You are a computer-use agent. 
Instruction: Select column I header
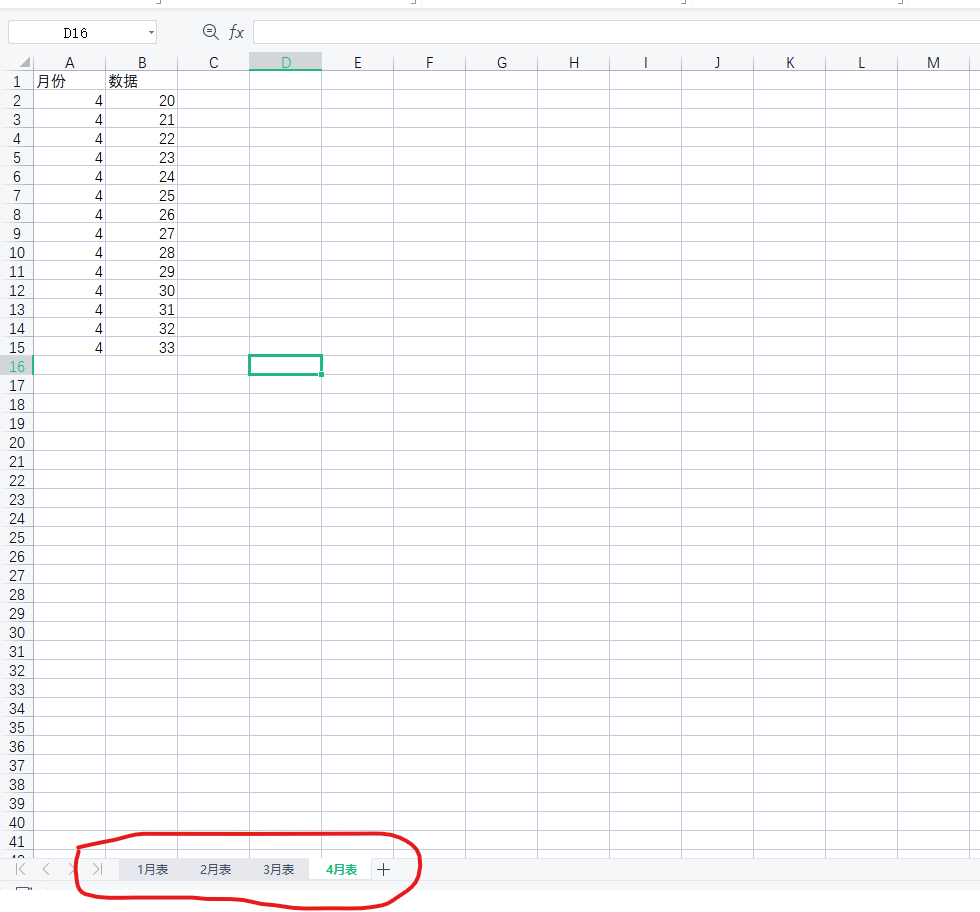(646, 63)
